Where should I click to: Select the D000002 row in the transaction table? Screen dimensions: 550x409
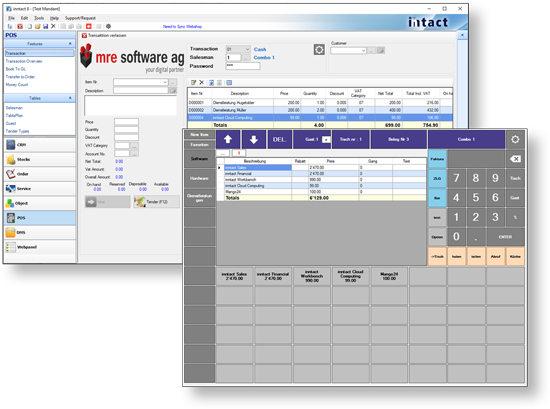pos(320,110)
